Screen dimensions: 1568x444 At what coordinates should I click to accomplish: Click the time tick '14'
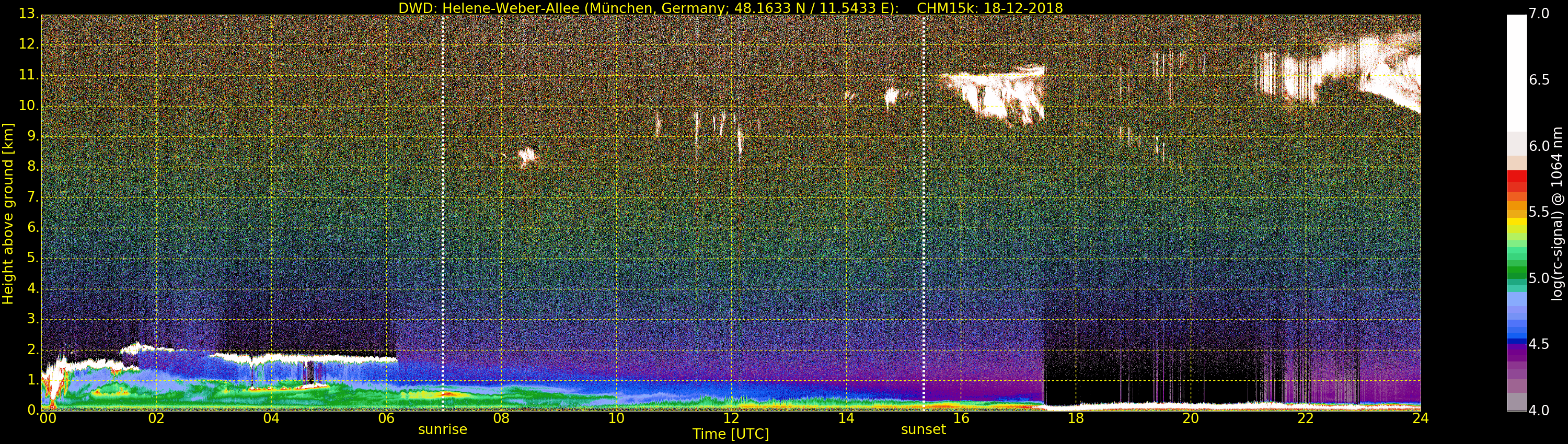[846, 418]
